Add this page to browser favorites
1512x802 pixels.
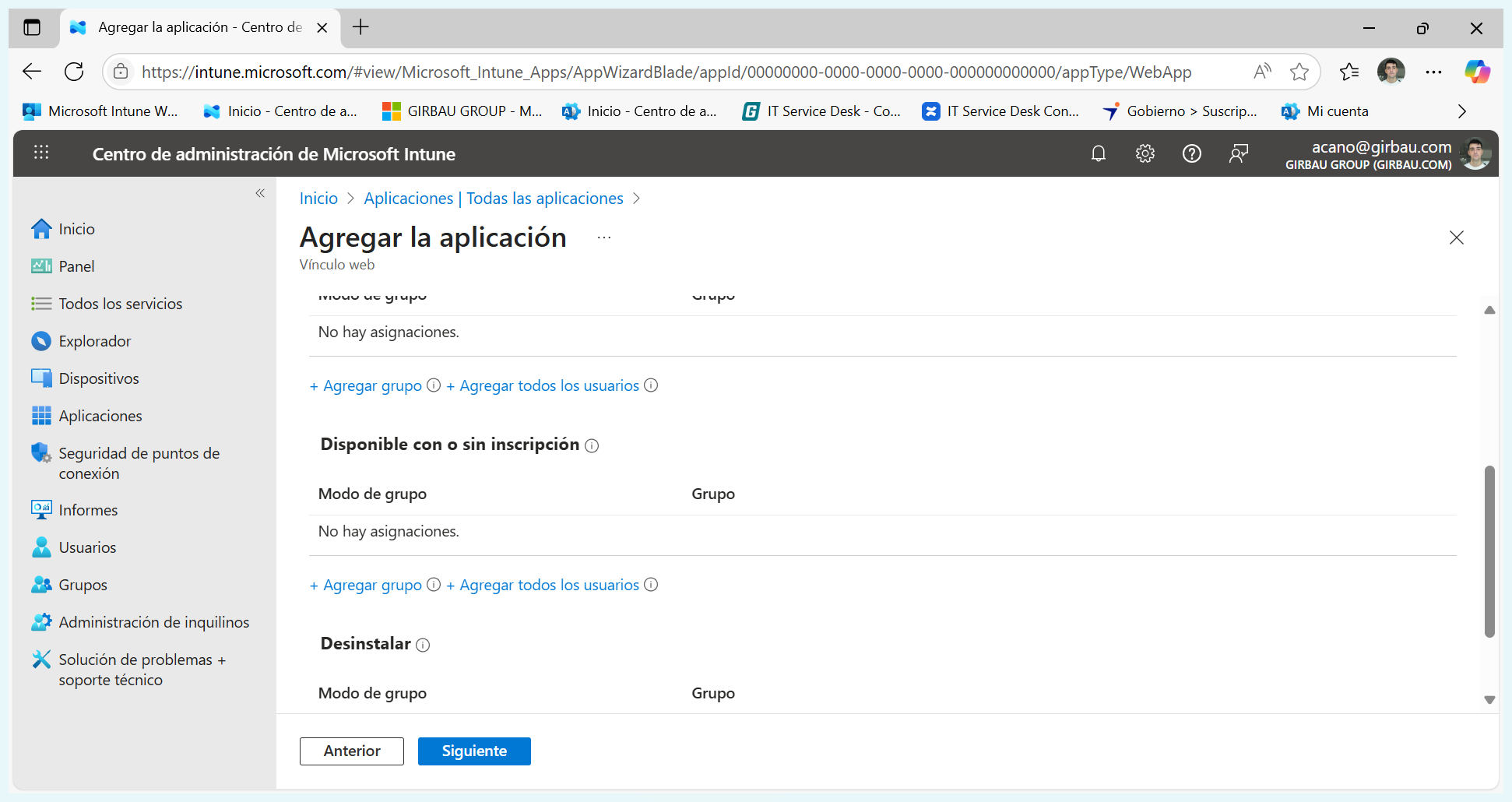(1299, 72)
